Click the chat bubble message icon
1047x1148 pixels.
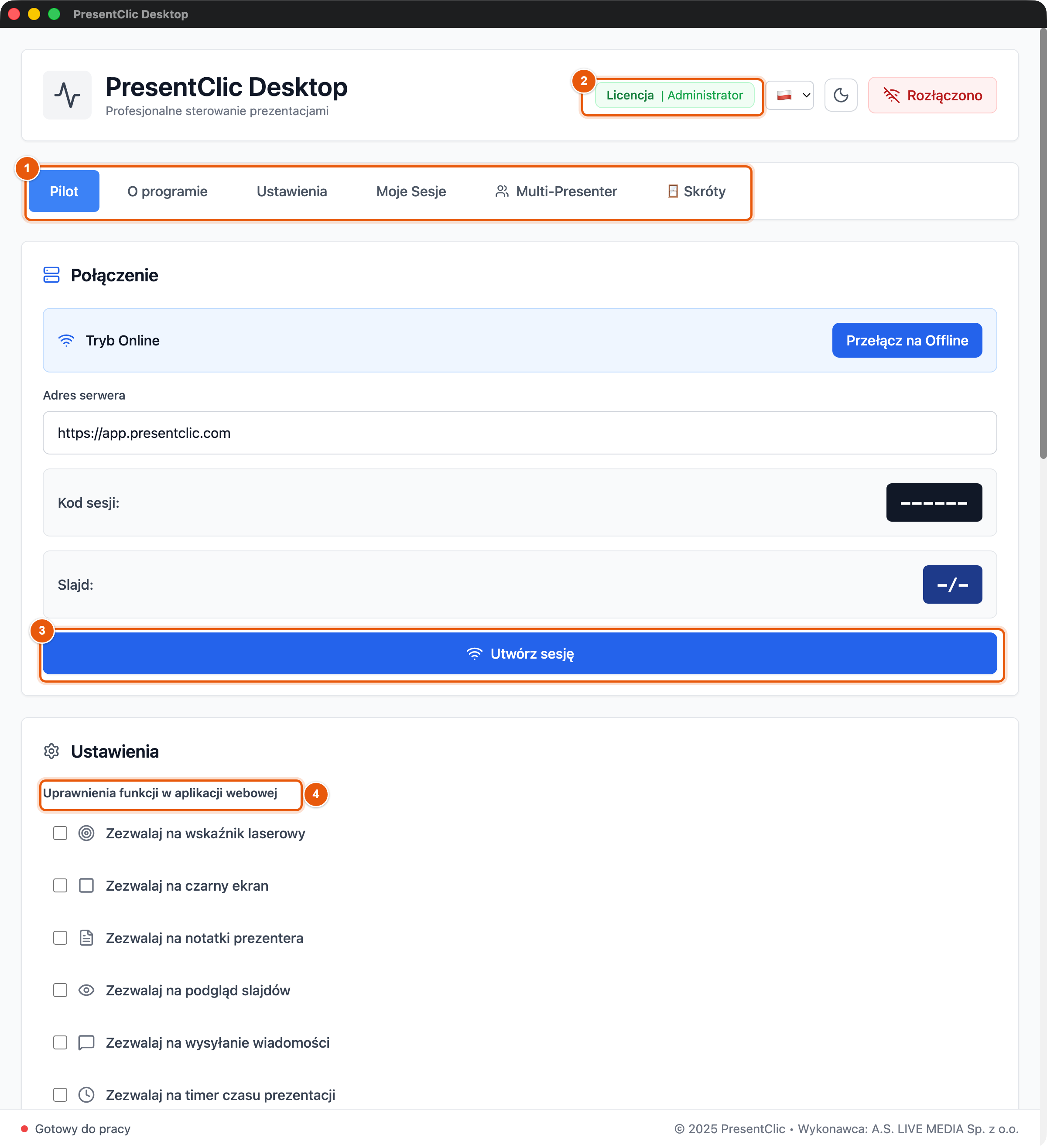(86, 1042)
